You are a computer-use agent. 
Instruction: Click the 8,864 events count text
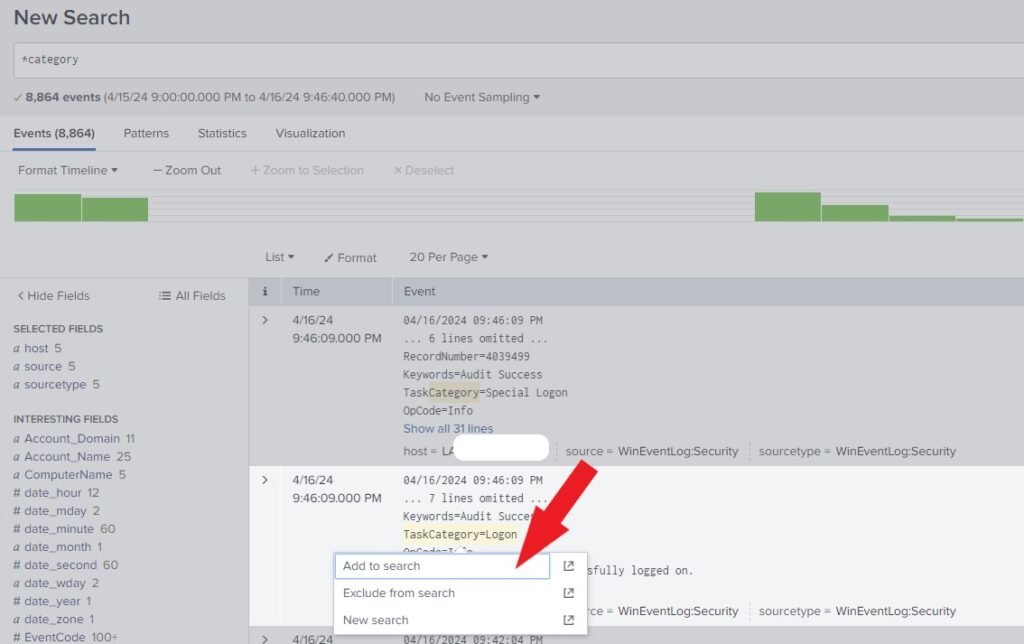pyautogui.click(x=63, y=97)
